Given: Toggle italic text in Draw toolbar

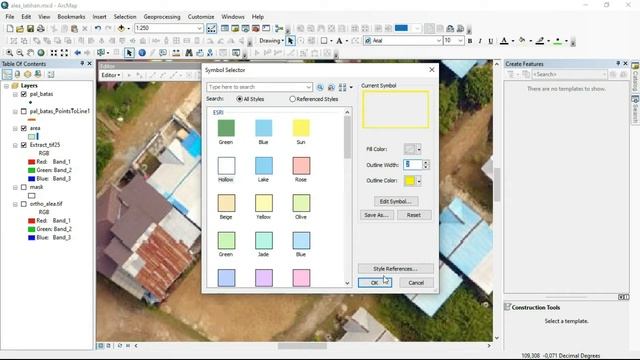Looking at the screenshot, I should click(480, 41).
